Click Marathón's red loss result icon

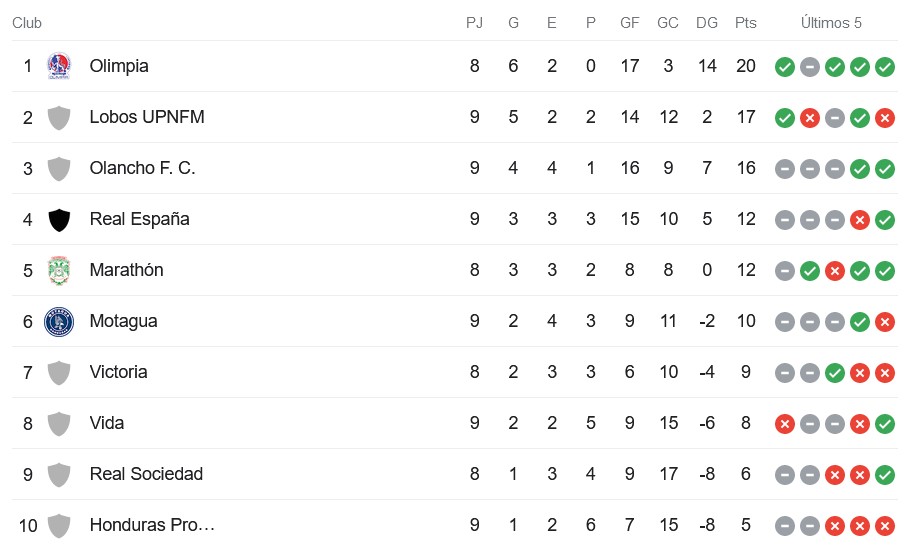835,271
